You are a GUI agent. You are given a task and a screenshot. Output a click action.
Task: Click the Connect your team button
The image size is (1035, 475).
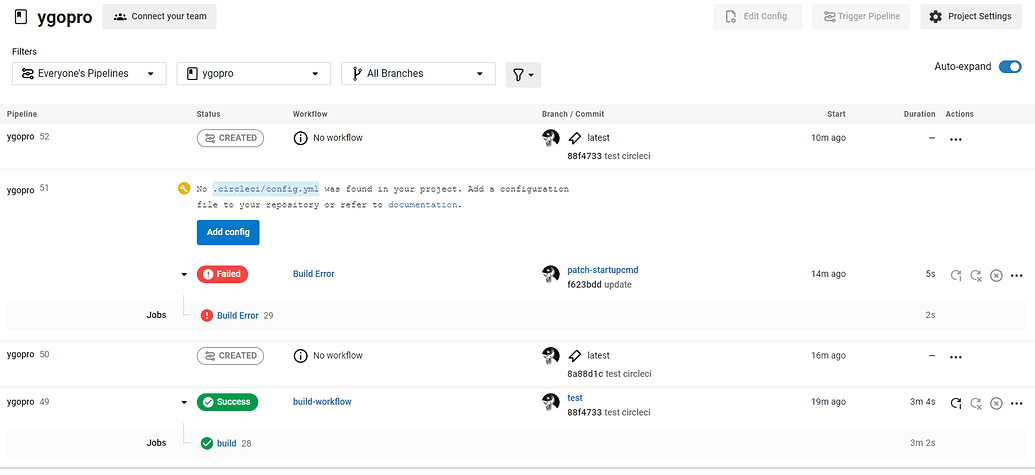pyautogui.click(x=159, y=16)
